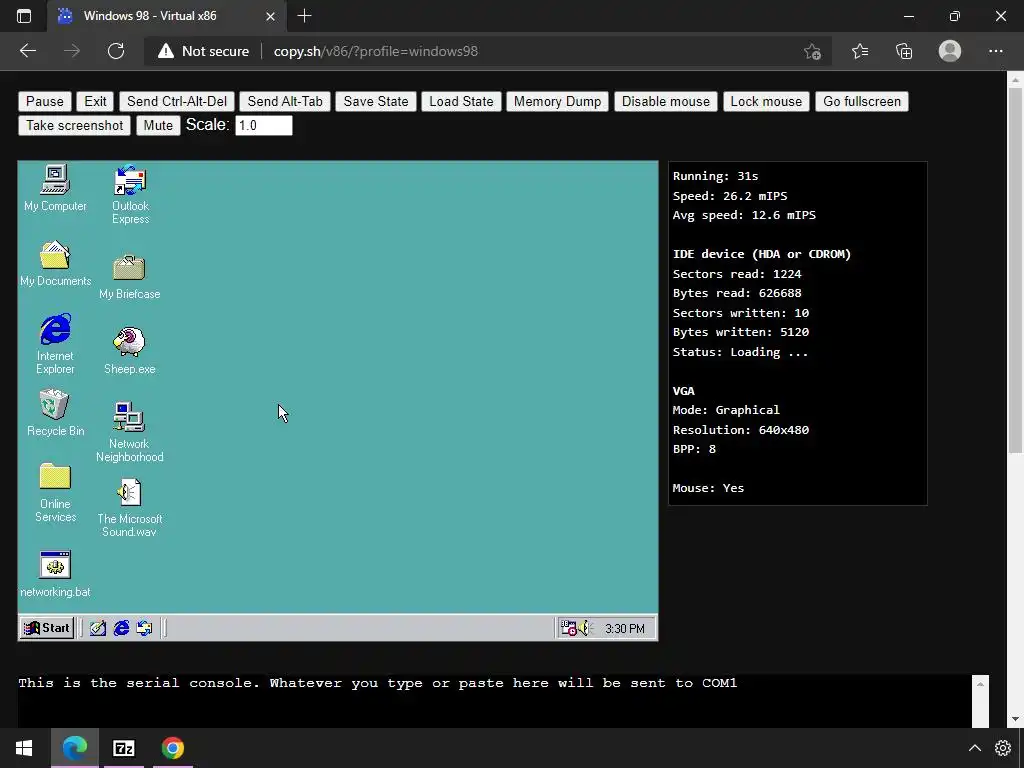Select the Windows 98 - Virtual x86 tab
The height and width of the screenshot is (768, 1024).
[166, 16]
